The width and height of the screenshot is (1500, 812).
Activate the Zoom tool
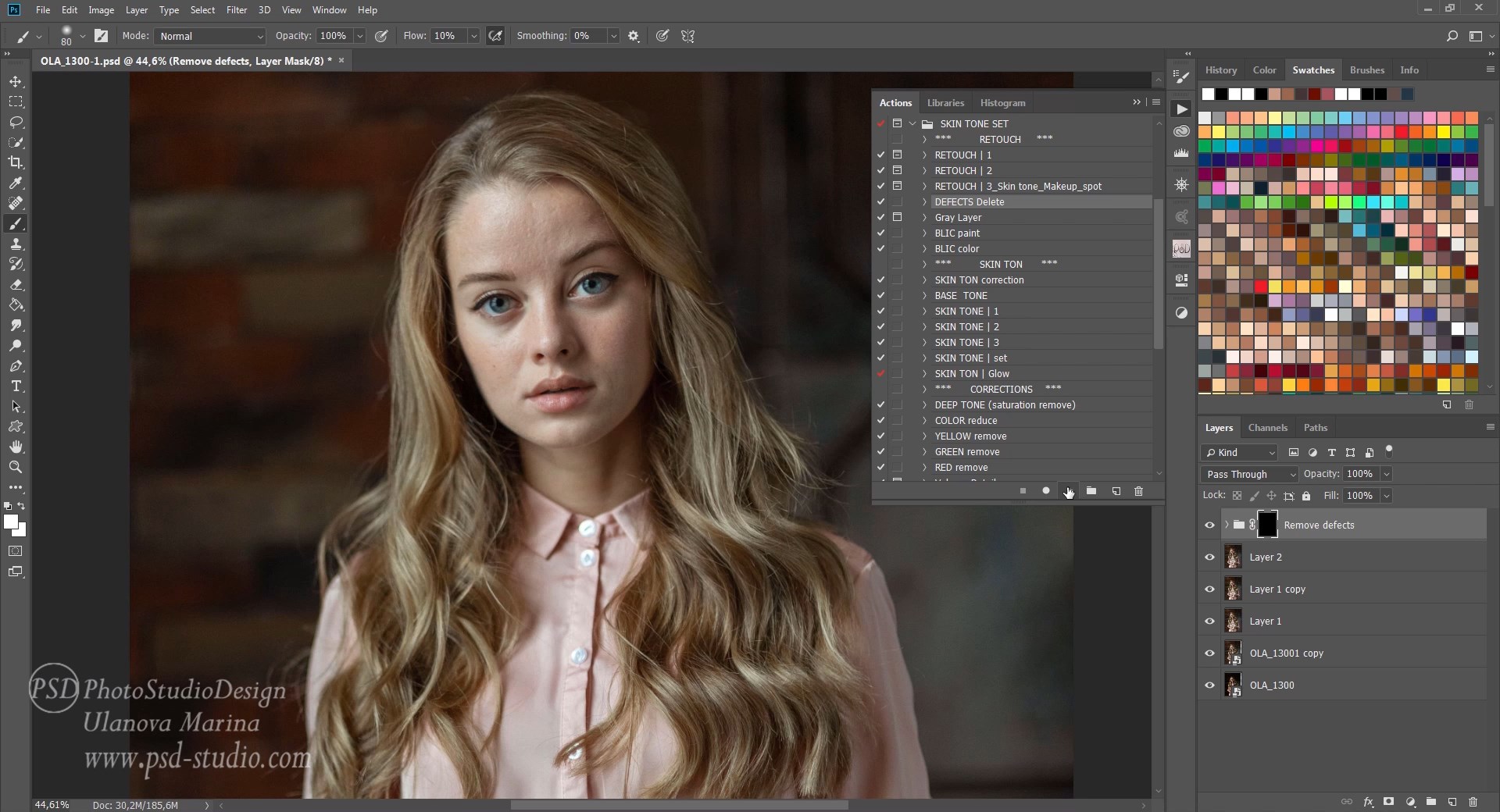[16, 467]
